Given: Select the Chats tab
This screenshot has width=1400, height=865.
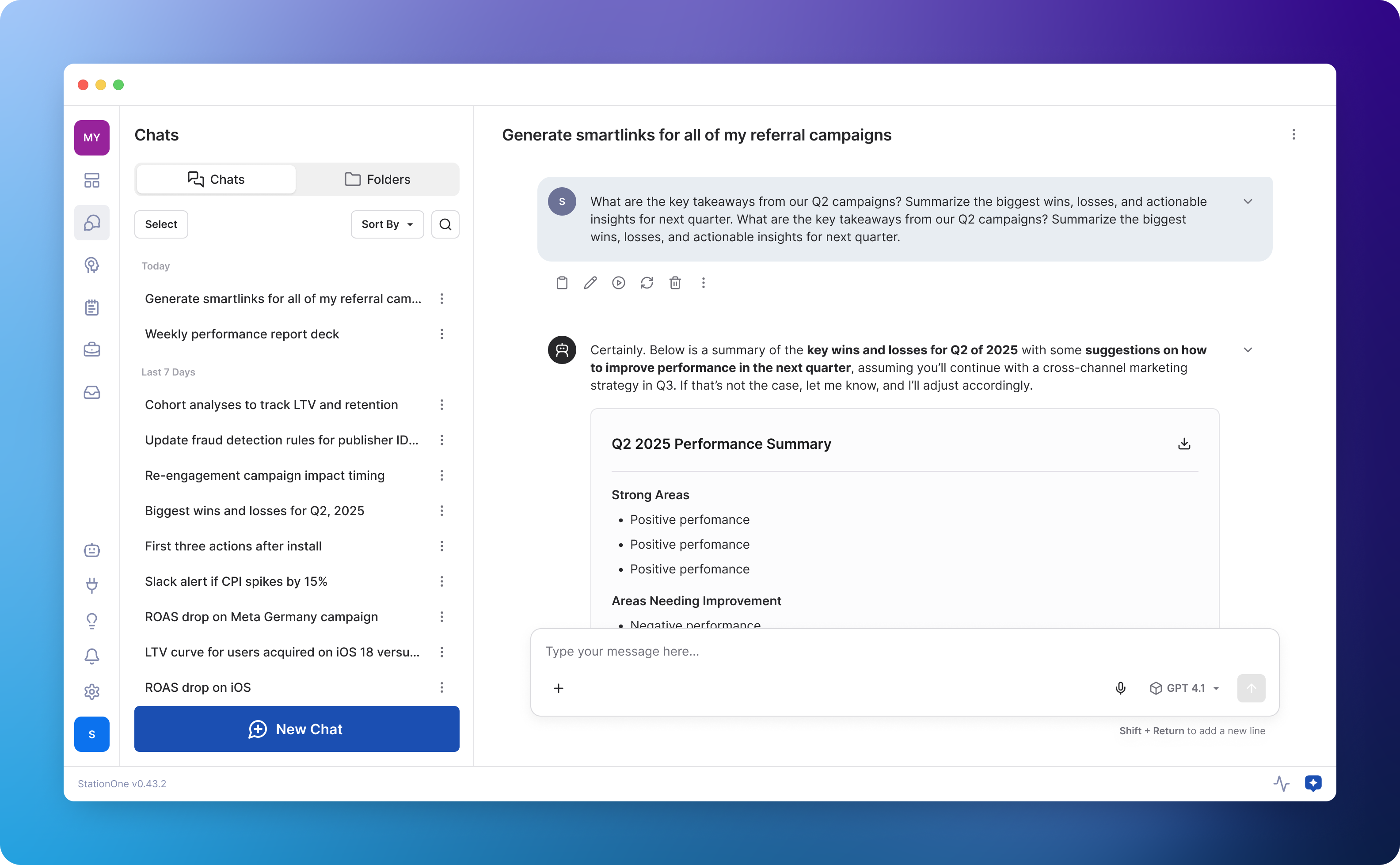Looking at the screenshot, I should [x=216, y=179].
